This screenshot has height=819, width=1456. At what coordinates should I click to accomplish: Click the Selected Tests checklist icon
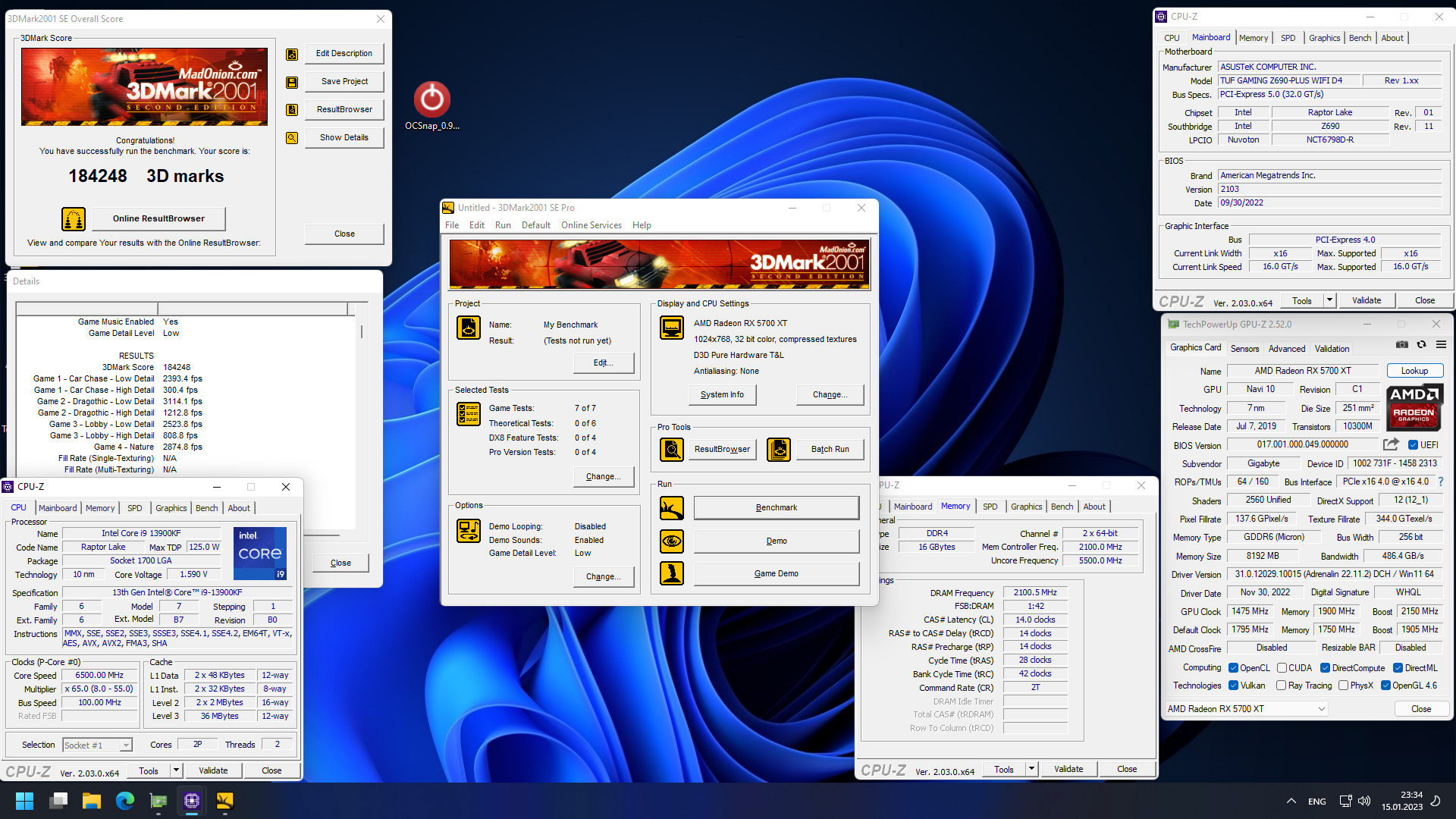pos(469,414)
